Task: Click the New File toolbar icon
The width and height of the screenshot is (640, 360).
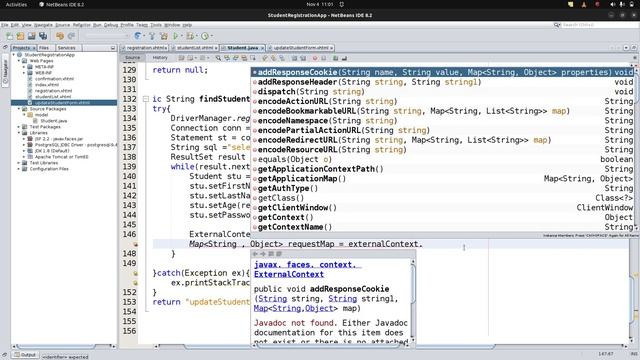Action: pos(9,36)
